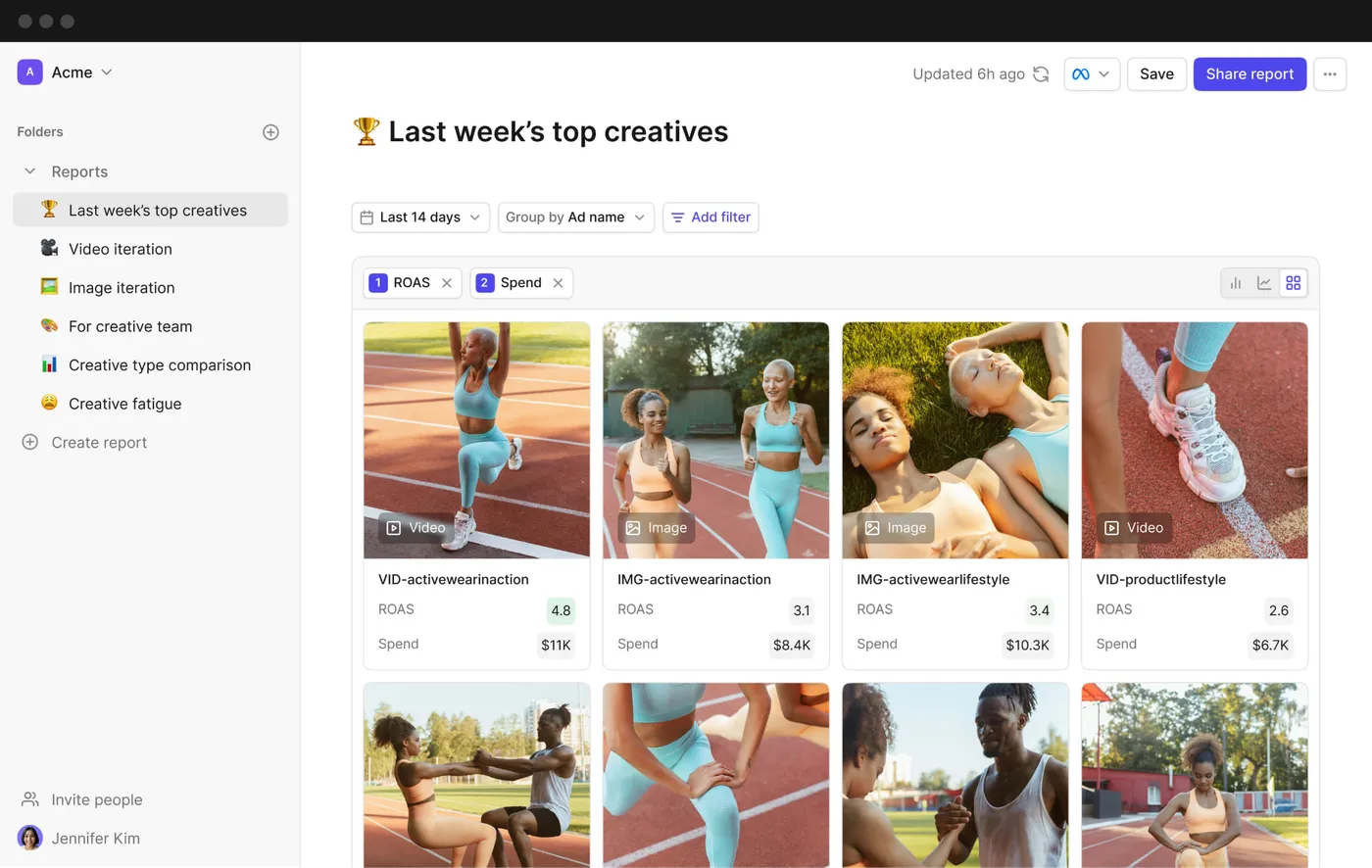The width and height of the screenshot is (1372, 868).
Task: Open the VID-activewearaction creative thumbnail
Action: [x=476, y=440]
